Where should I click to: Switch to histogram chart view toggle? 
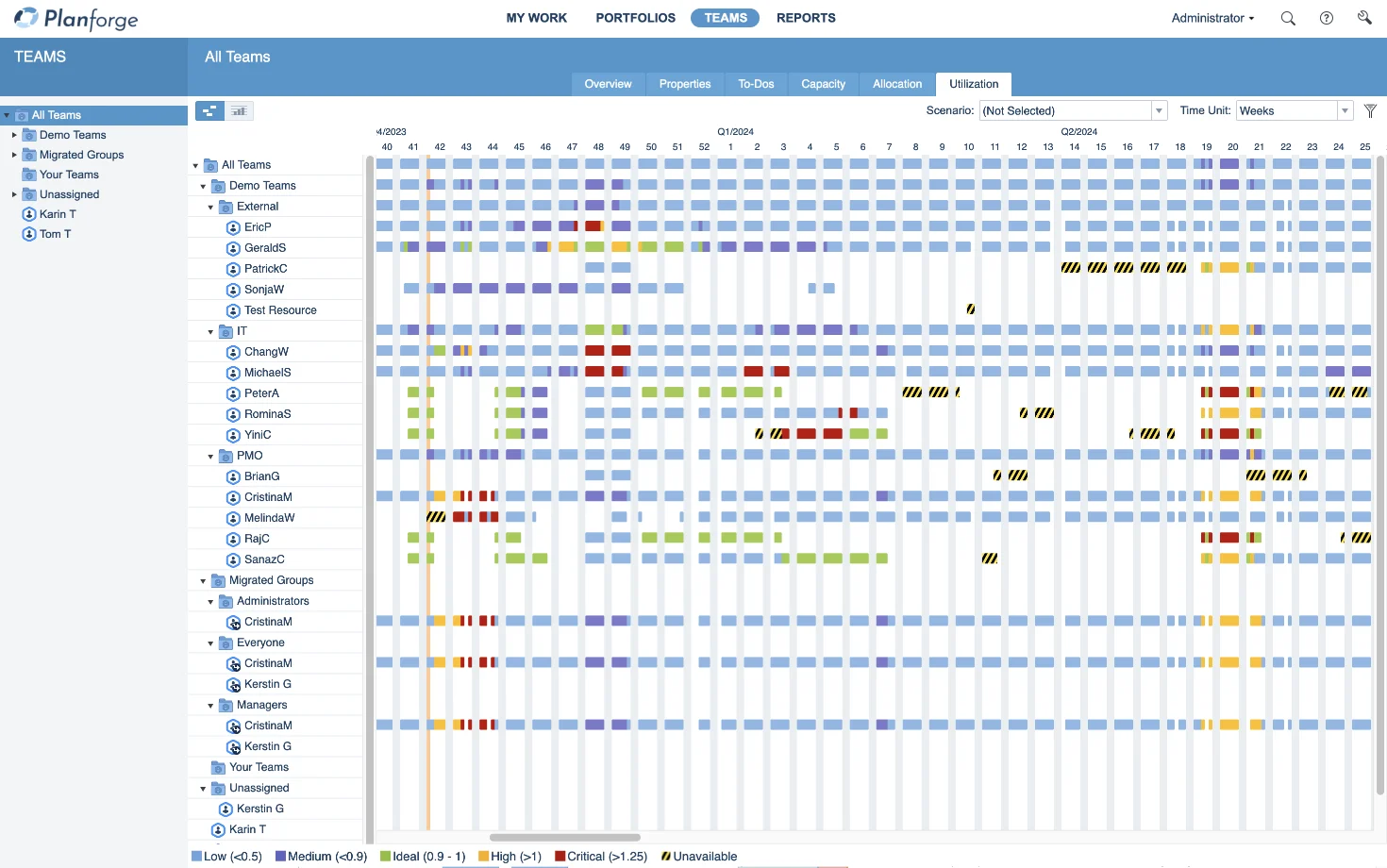239,111
